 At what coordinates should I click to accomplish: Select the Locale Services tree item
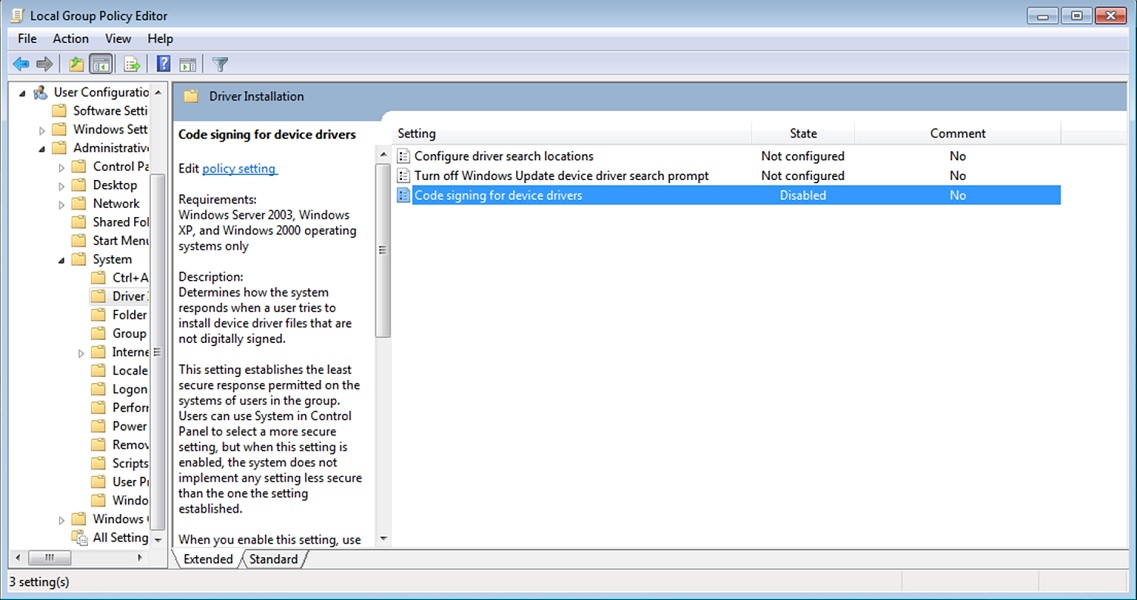pos(130,371)
